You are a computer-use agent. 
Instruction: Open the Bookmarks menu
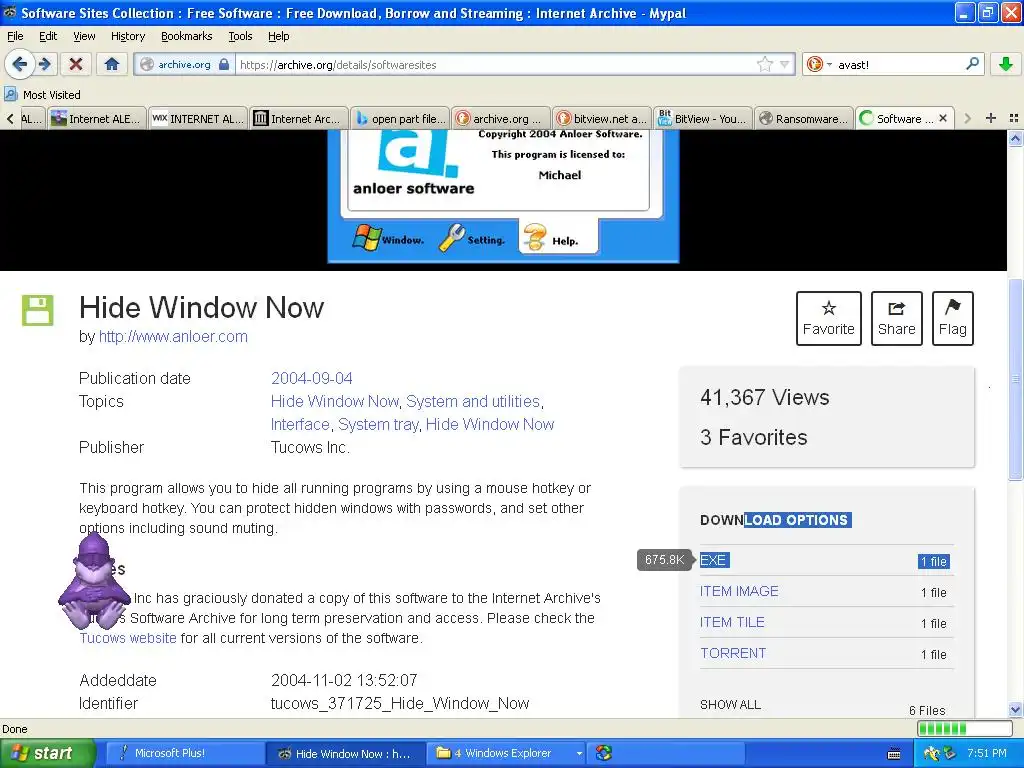[186, 36]
